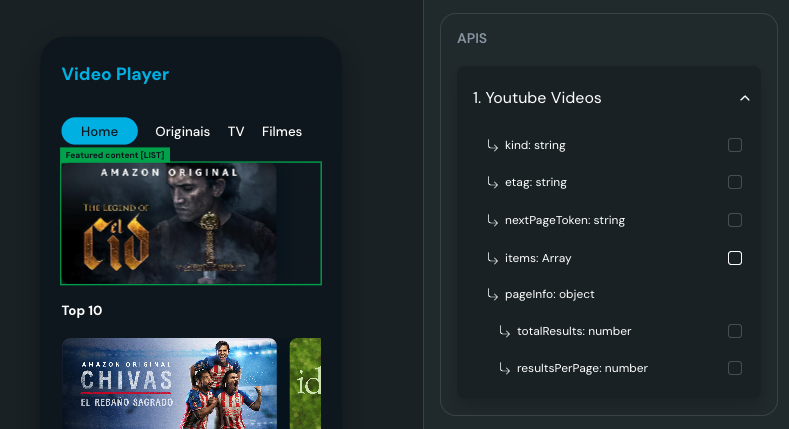Select the Filmes tab
Viewport: 789px width, 429px height.
[282, 131]
